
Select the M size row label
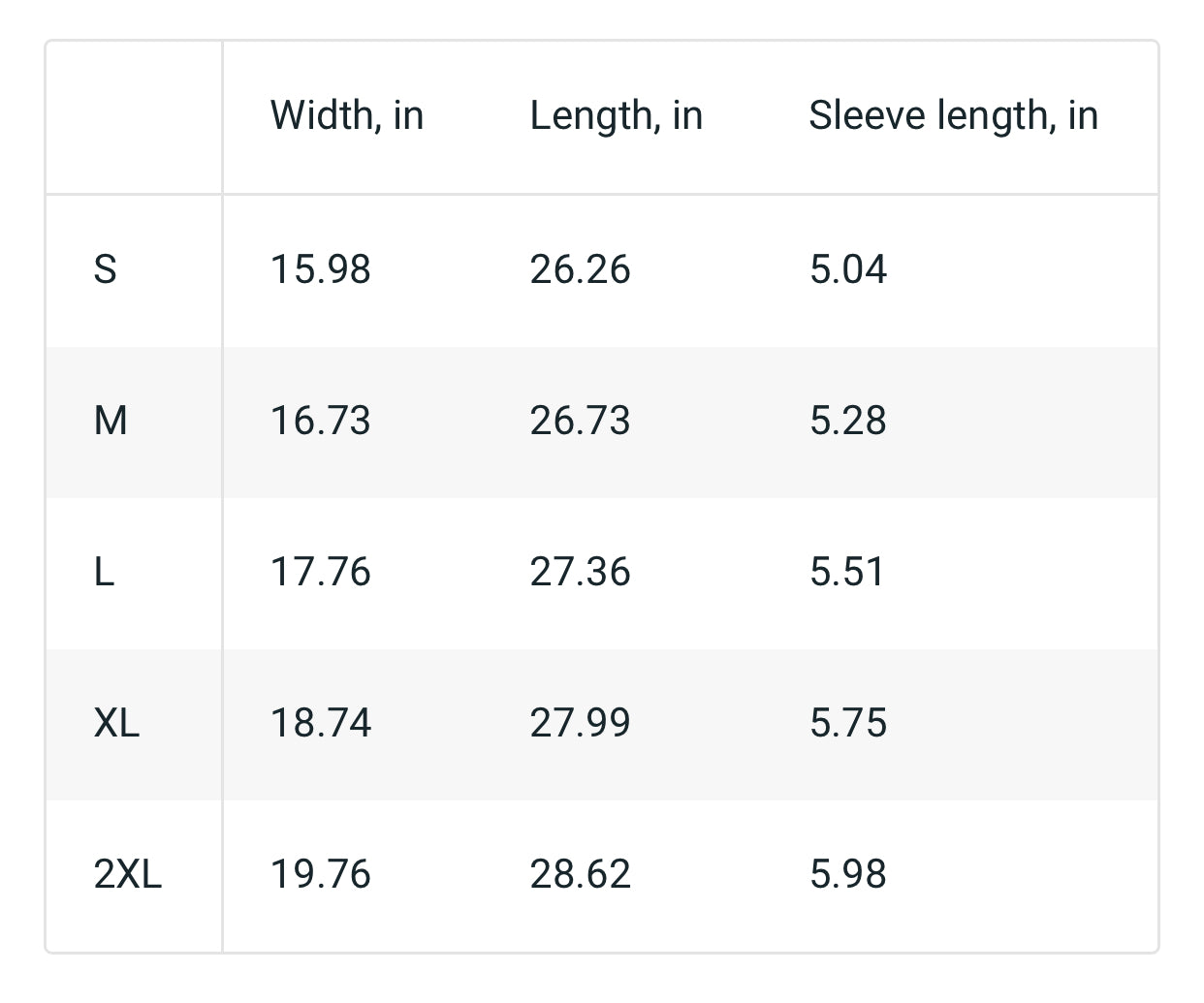(111, 421)
